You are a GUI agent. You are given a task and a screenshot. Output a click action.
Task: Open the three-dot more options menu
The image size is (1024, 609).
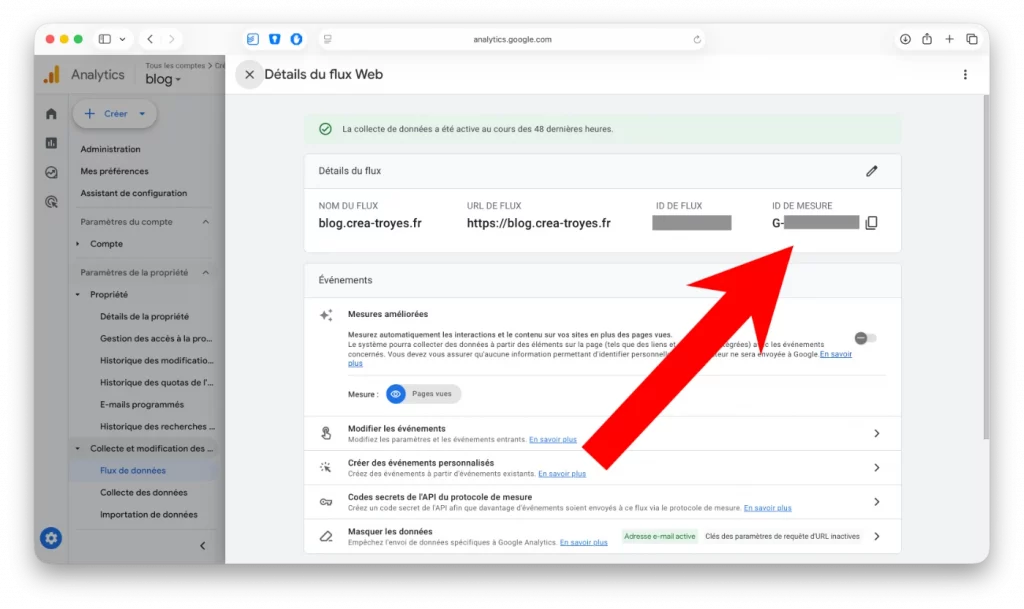tap(964, 74)
